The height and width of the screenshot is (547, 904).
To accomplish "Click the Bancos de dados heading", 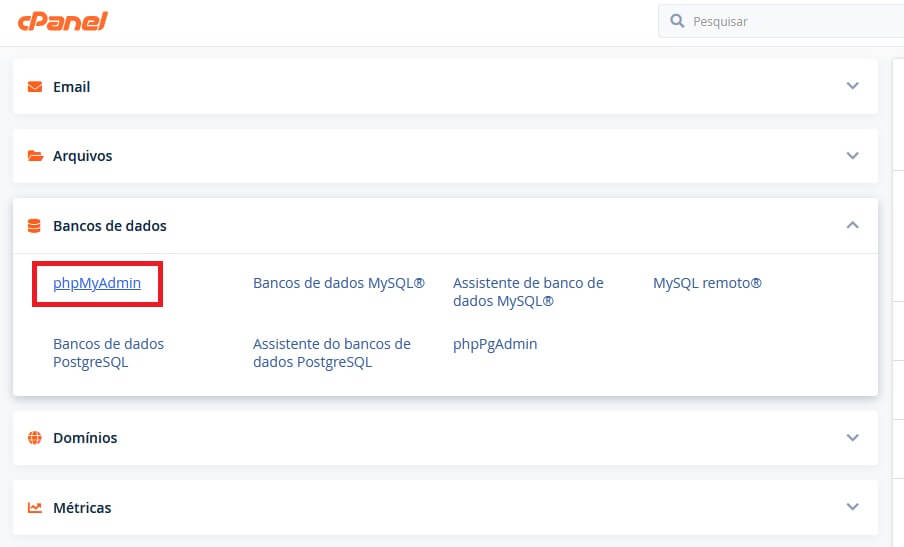I will 110,225.
